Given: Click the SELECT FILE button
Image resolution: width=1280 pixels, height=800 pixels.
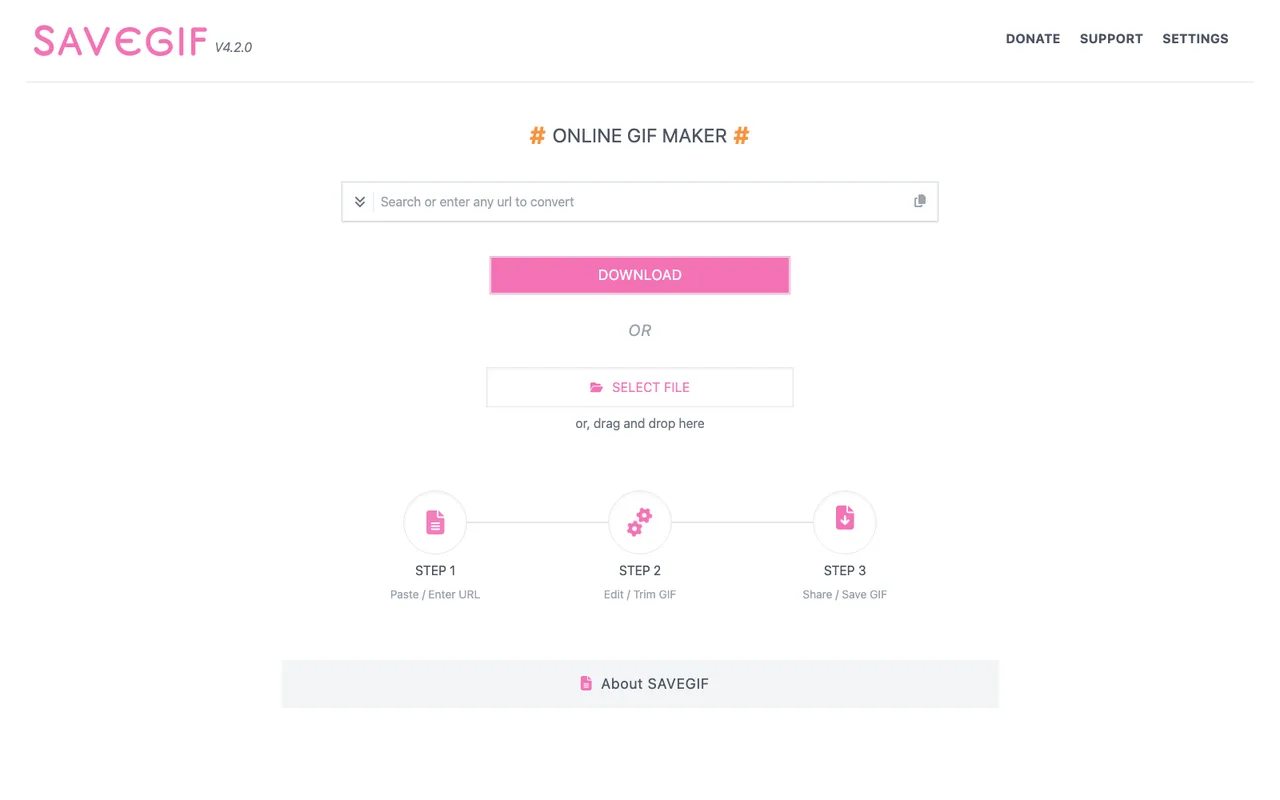Looking at the screenshot, I should [x=640, y=387].
